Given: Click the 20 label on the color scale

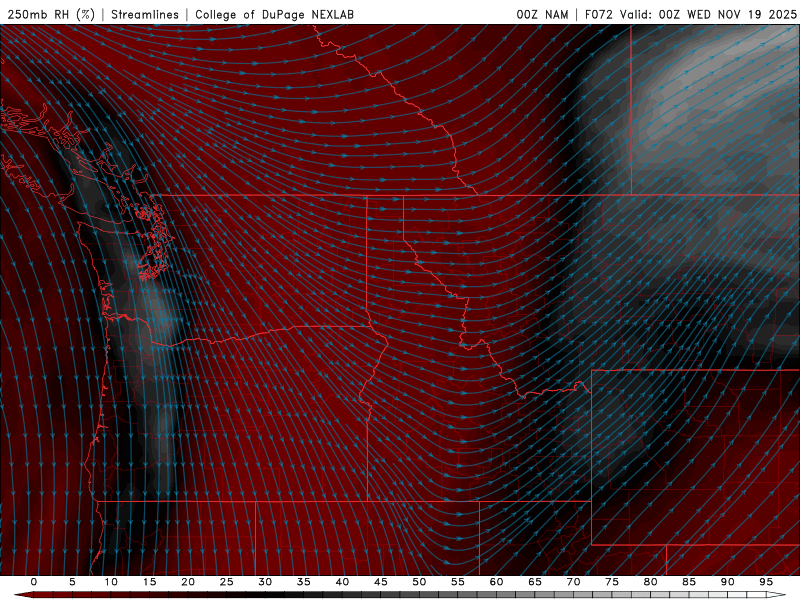Looking at the screenshot, I should [x=188, y=582].
